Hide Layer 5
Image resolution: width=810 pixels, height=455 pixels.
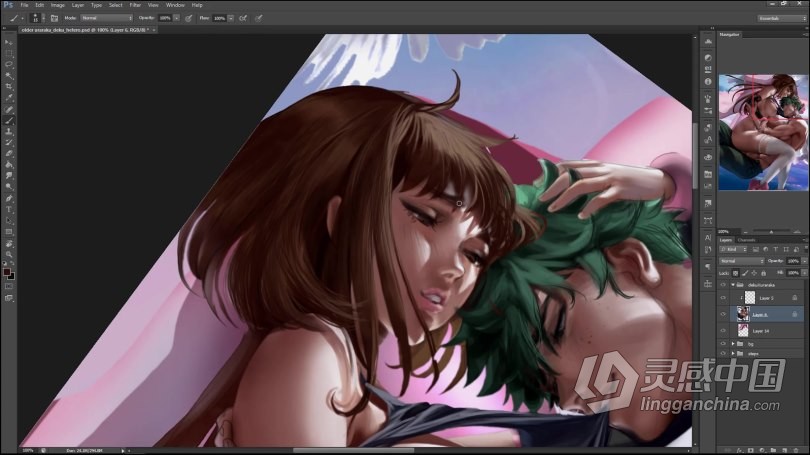[x=723, y=298]
